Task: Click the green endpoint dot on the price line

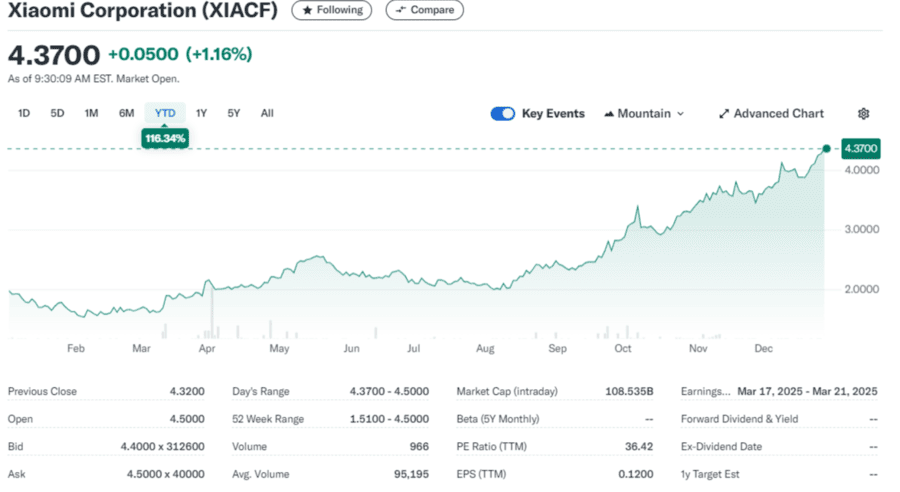Action: tap(826, 149)
